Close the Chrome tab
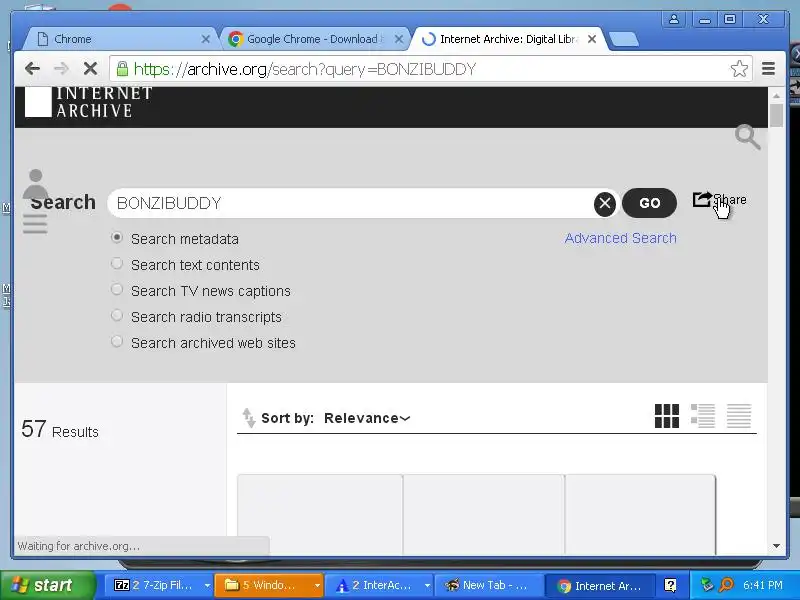Image resolution: width=800 pixels, height=600 pixels. [x=205, y=39]
